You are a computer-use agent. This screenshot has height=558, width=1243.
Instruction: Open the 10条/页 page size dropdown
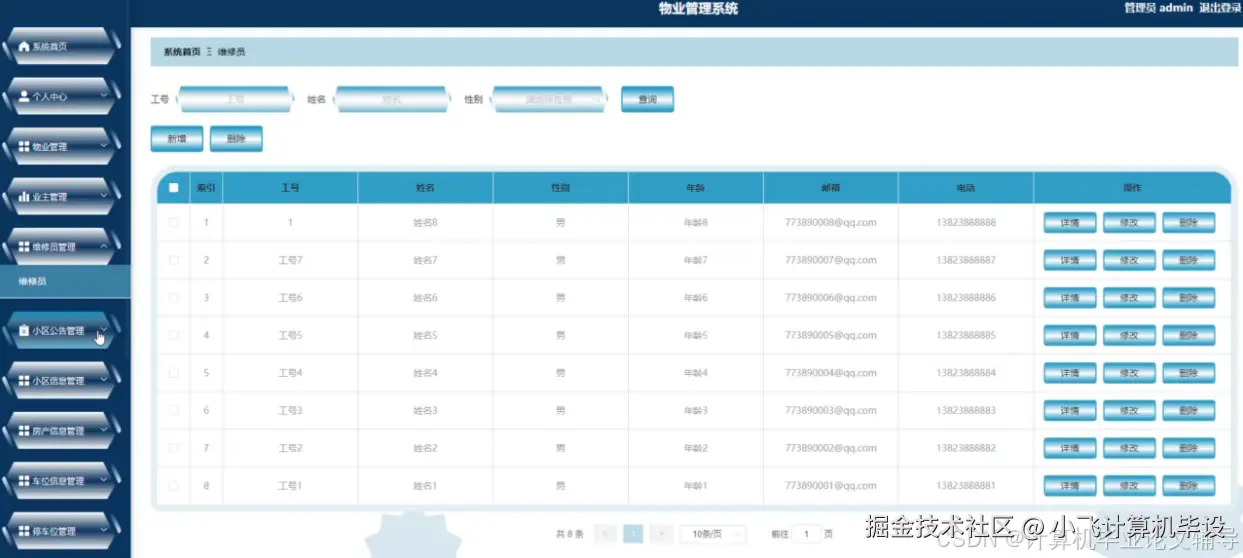coord(713,534)
